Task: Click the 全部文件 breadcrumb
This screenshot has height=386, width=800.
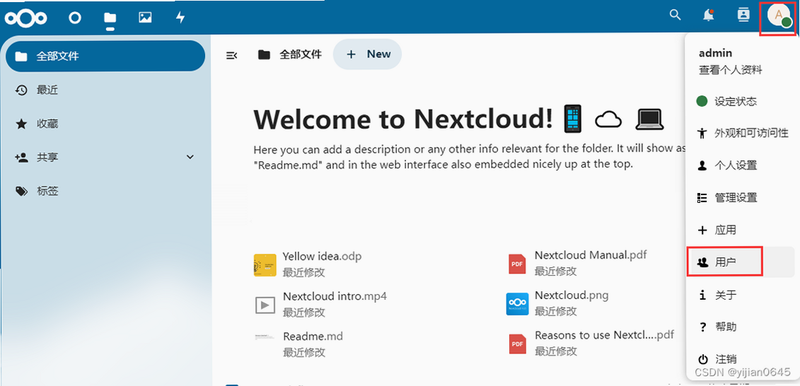Action: pos(290,55)
